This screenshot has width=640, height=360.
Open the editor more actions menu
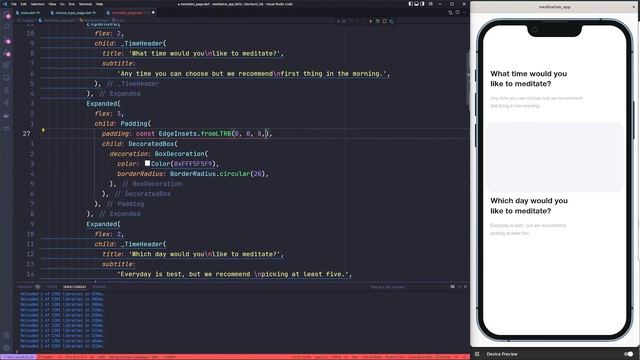coord(464,13)
